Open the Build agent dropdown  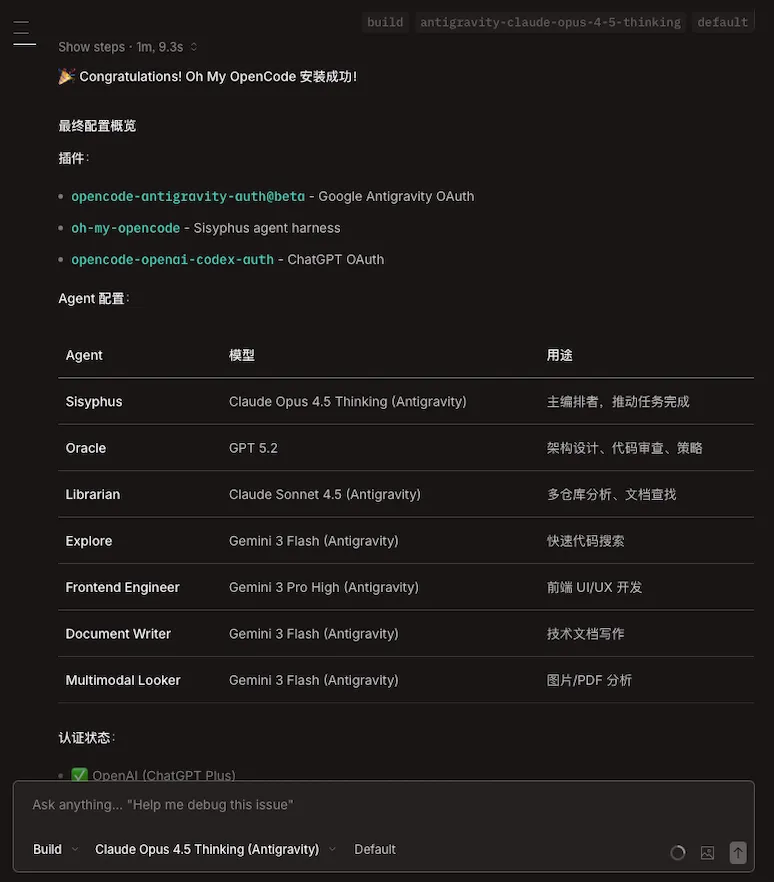55,849
